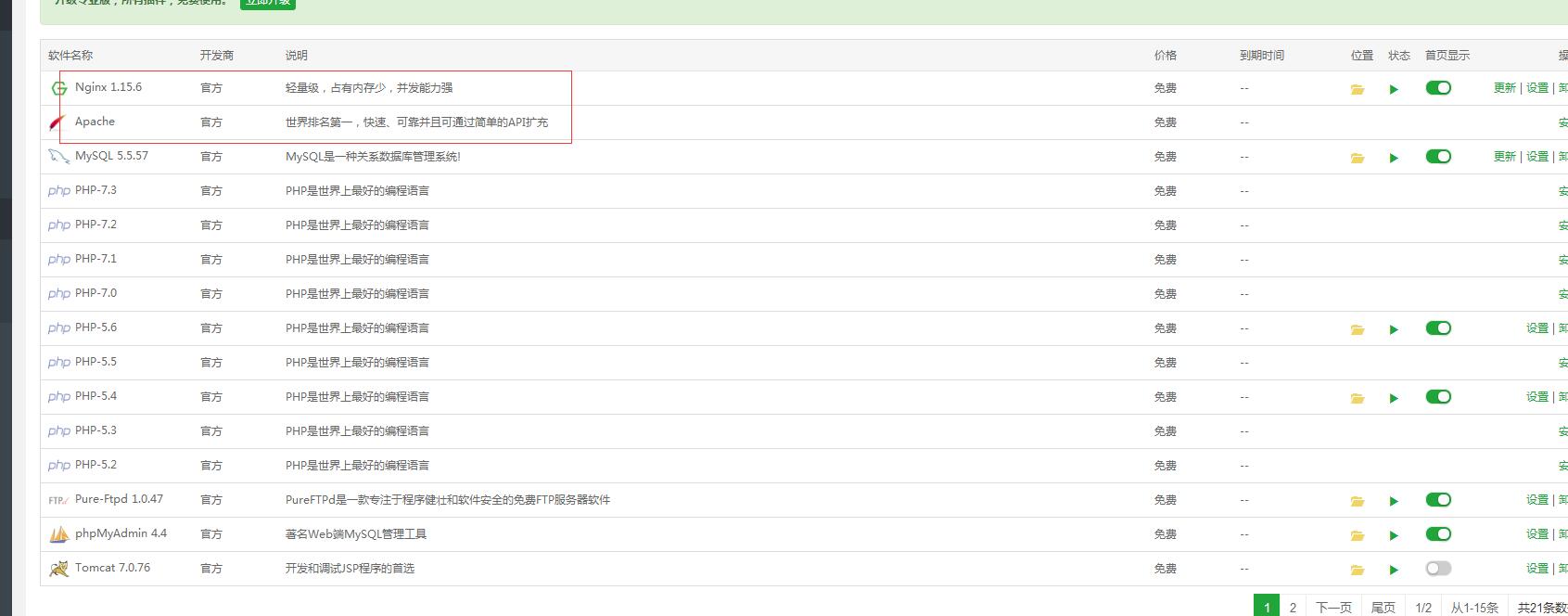This screenshot has height=616, width=1568.
Task: Click the Nginx status play icon
Action: [x=1394, y=89]
